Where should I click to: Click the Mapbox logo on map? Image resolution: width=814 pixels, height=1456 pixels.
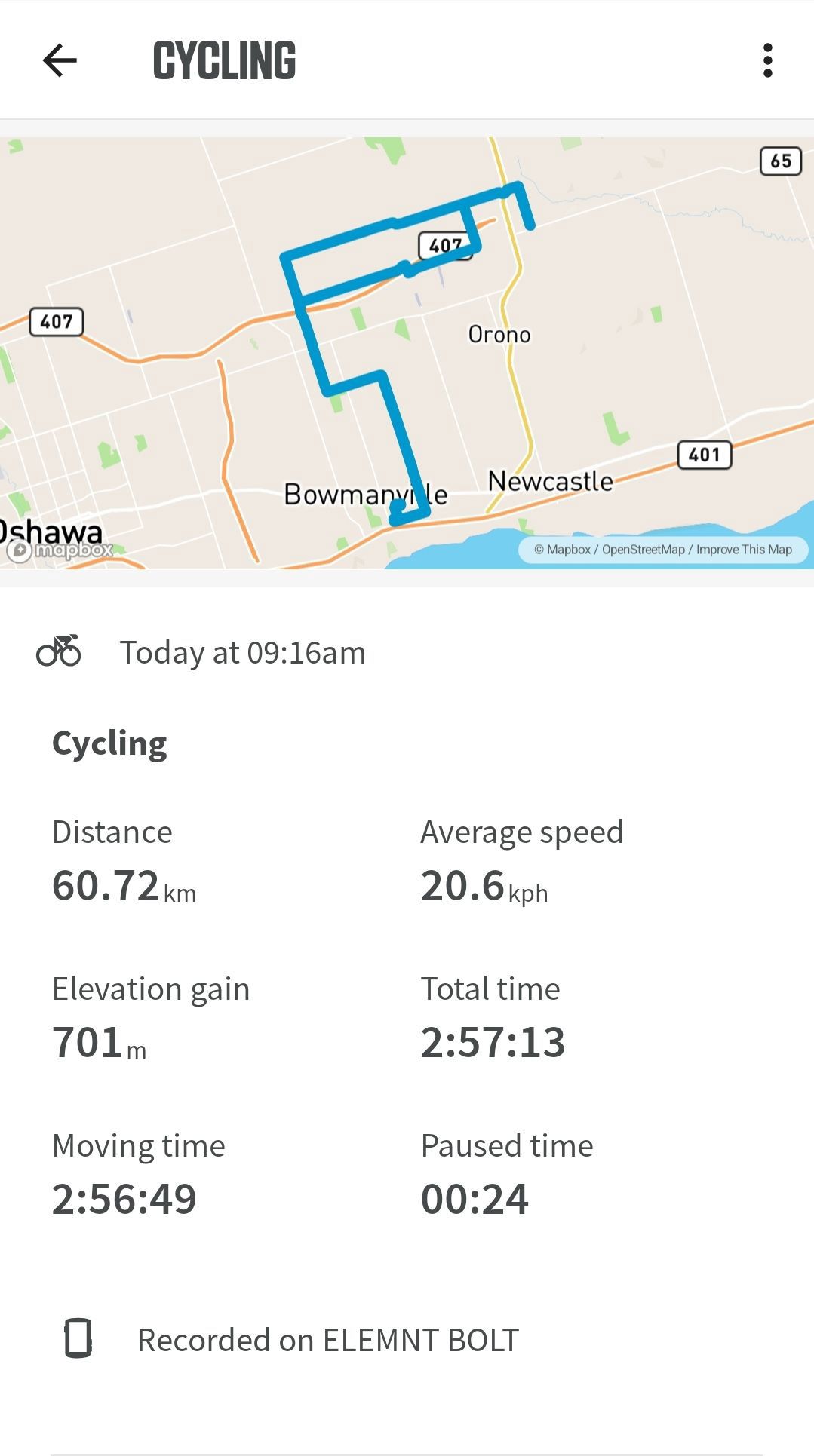click(x=59, y=550)
